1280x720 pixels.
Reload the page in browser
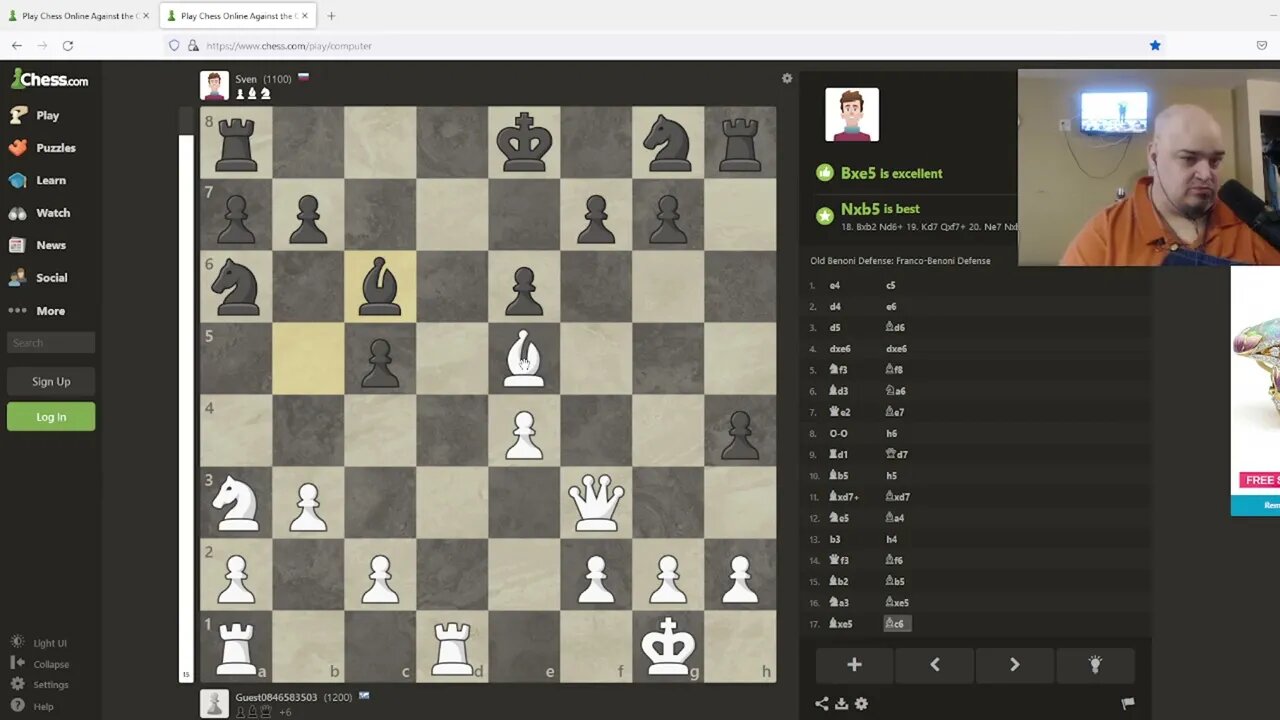coord(68,45)
